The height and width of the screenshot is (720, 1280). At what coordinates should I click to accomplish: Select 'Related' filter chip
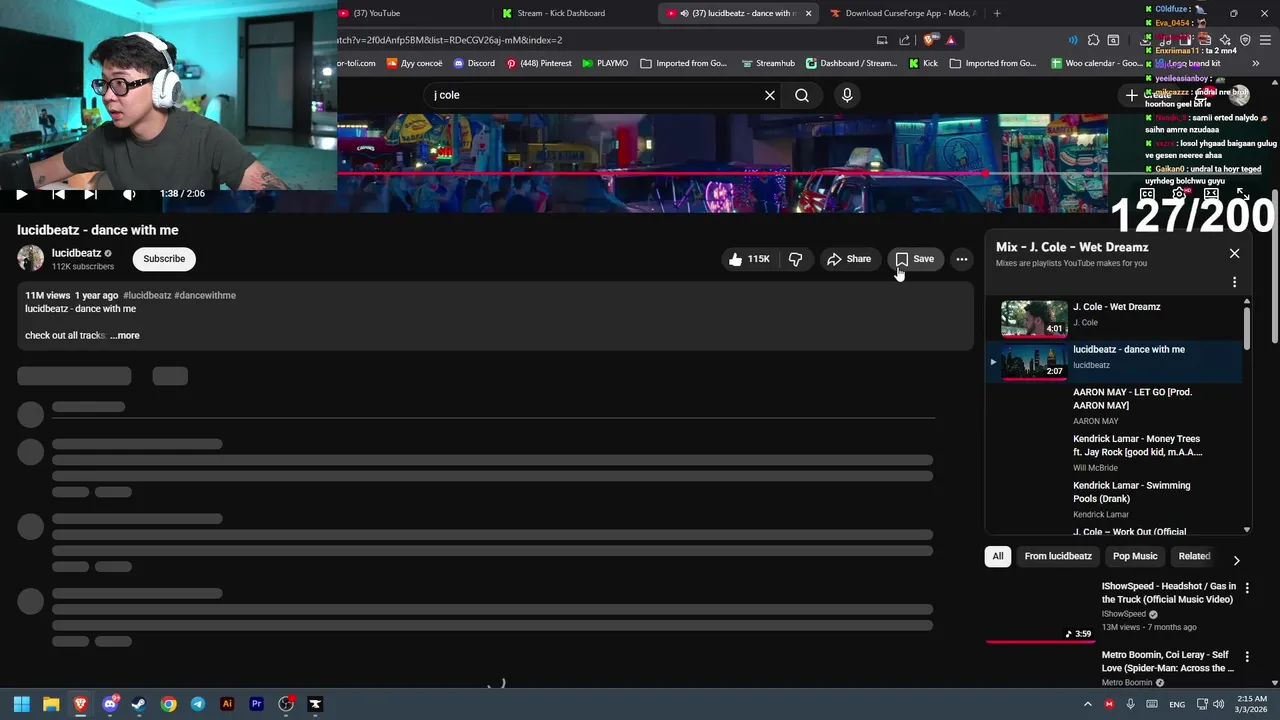click(x=1194, y=556)
